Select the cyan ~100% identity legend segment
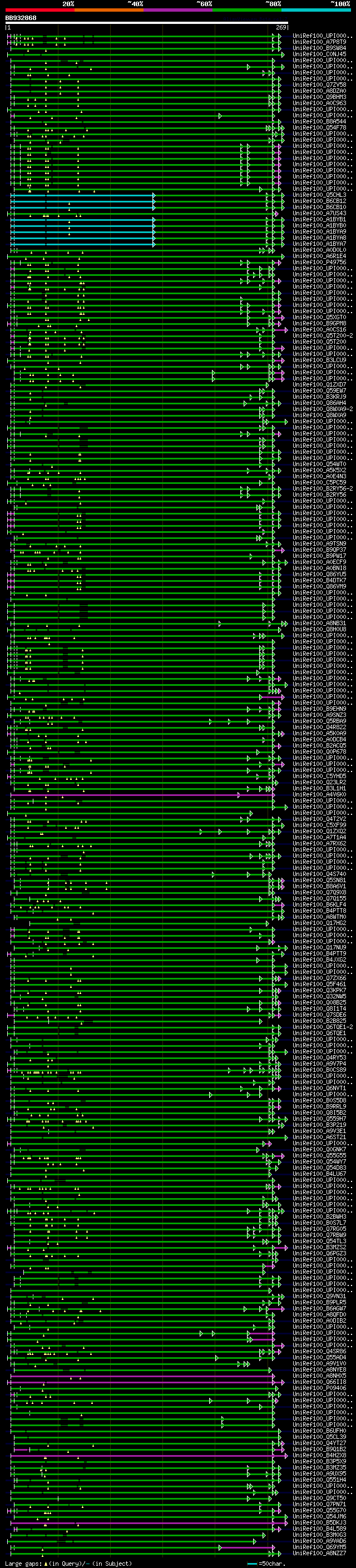The width and height of the screenshot is (356, 1568). point(316,11)
